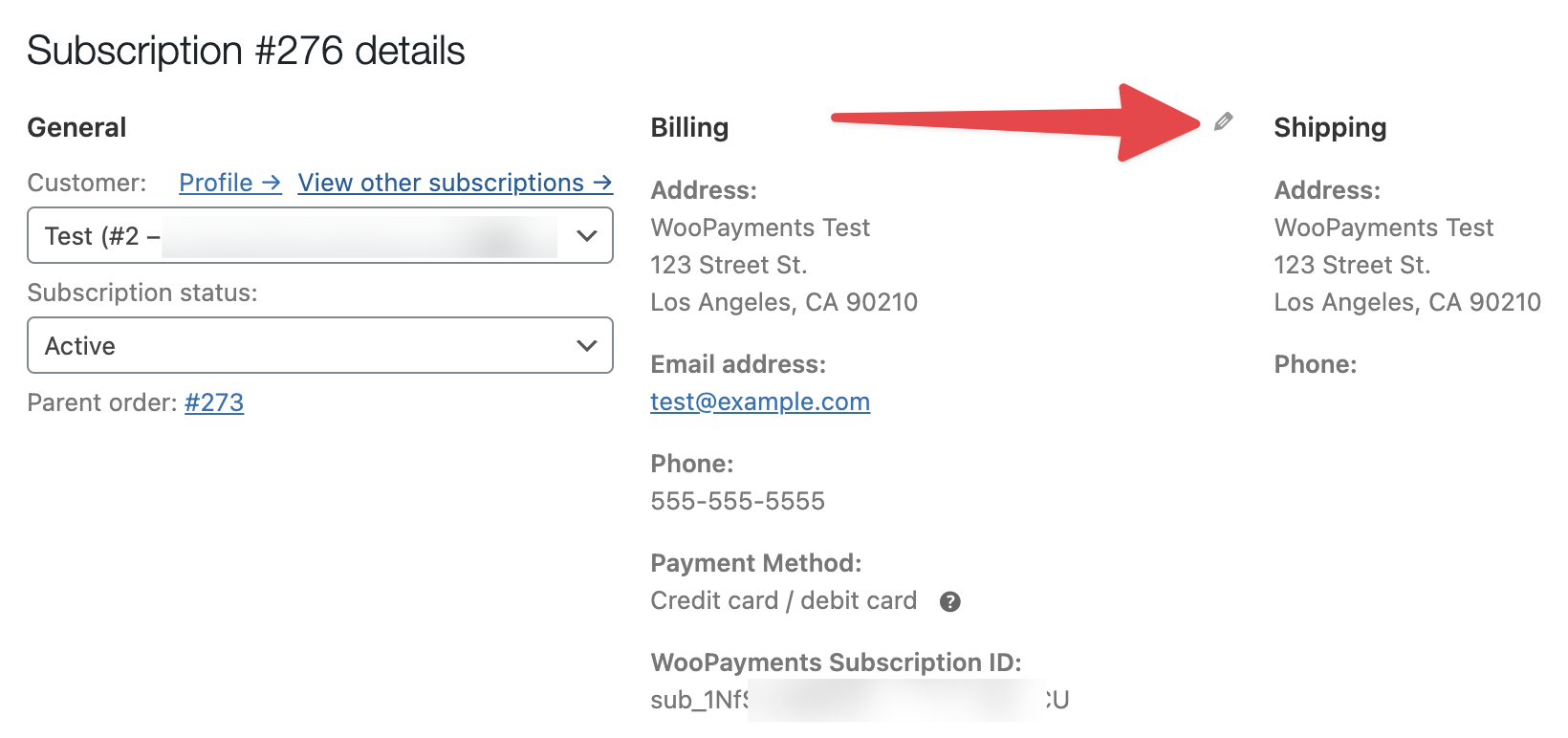
Task: Click the Credit card / debit card text
Action: pyautogui.click(x=783, y=600)
